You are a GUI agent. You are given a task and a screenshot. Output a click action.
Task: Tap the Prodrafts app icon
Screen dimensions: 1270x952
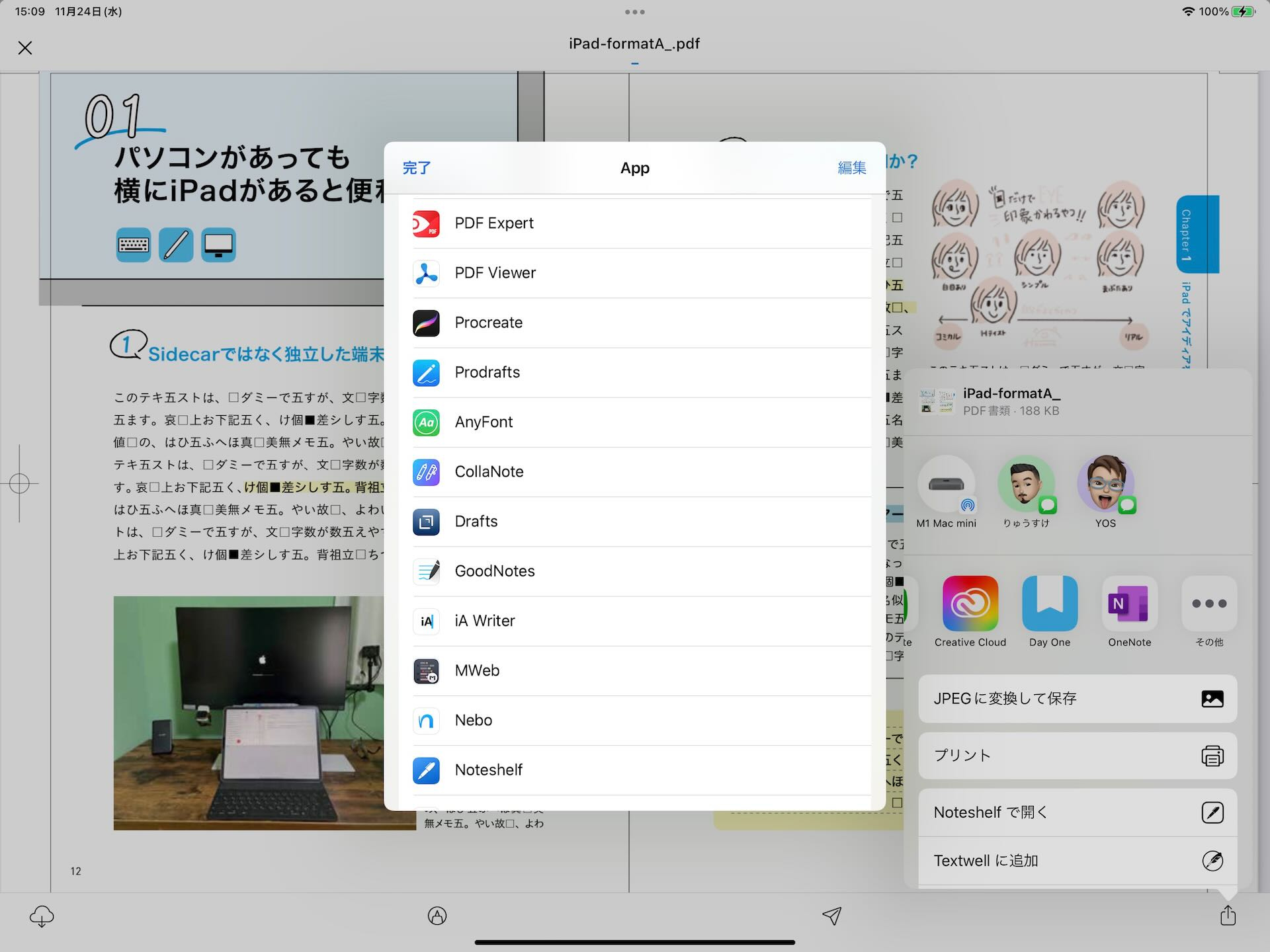(426, 372)
